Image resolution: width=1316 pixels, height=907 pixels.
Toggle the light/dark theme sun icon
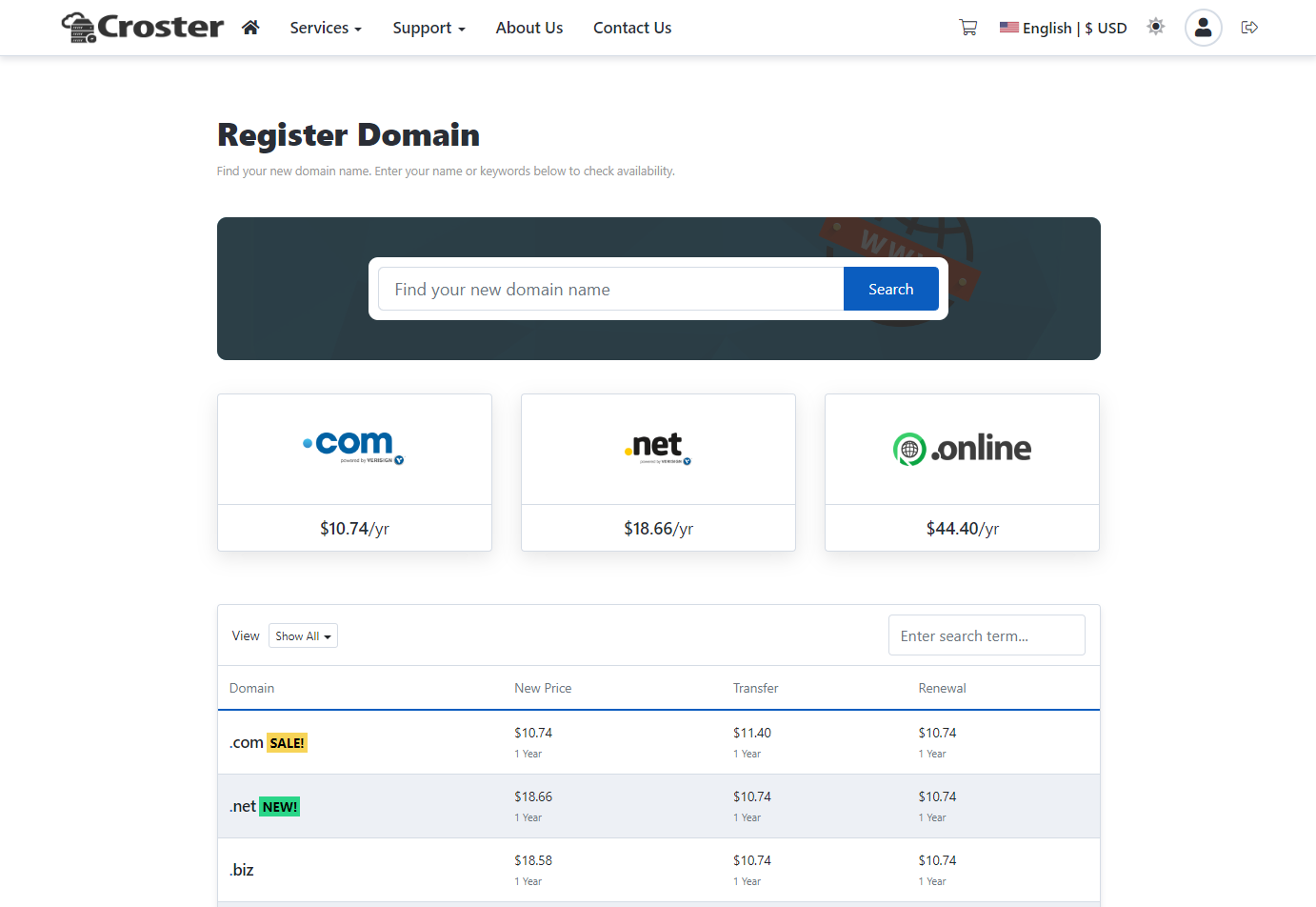(1155, 27)
